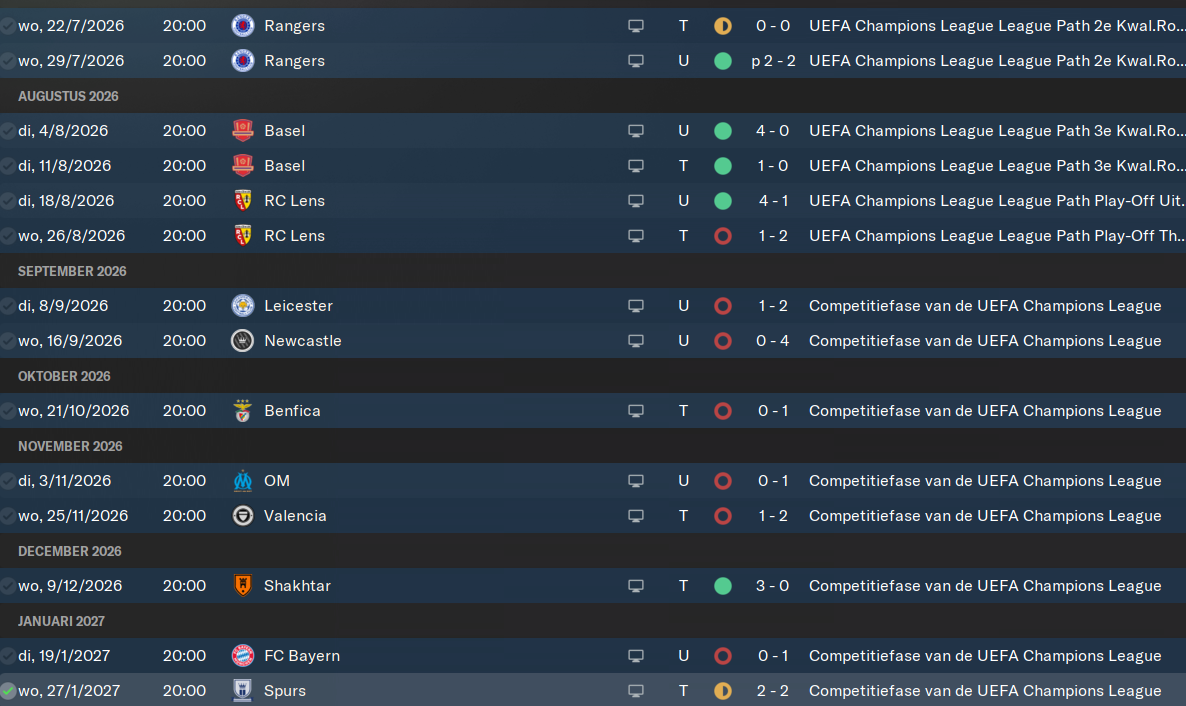Click the TV monitor icon on Shakhtar row
The image size is (1186, 706).
(636, 586)
